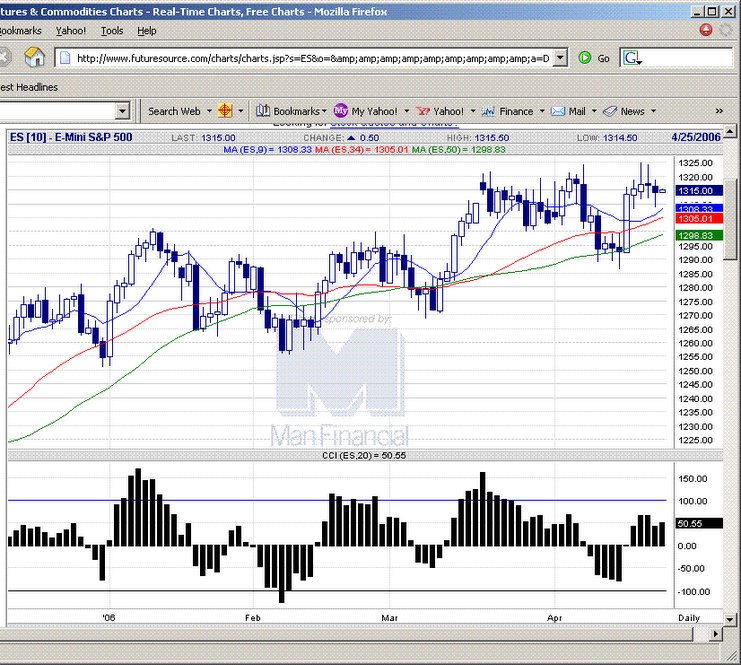Click the page icon in the address bar
This screenshot has width=741, height=665.
(x=65, y=58)
